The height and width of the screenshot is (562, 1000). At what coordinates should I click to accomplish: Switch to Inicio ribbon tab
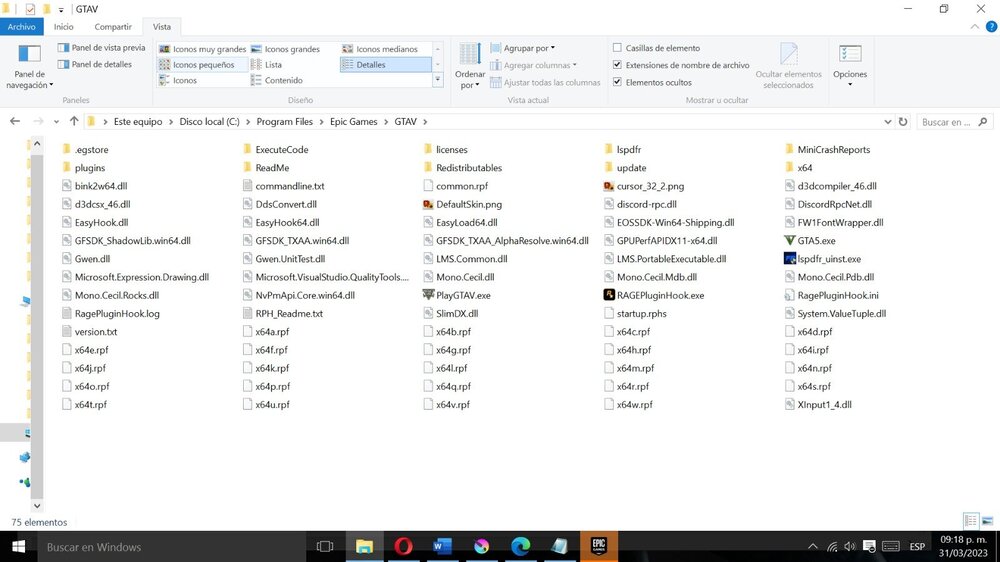click(x=64, y=27)
